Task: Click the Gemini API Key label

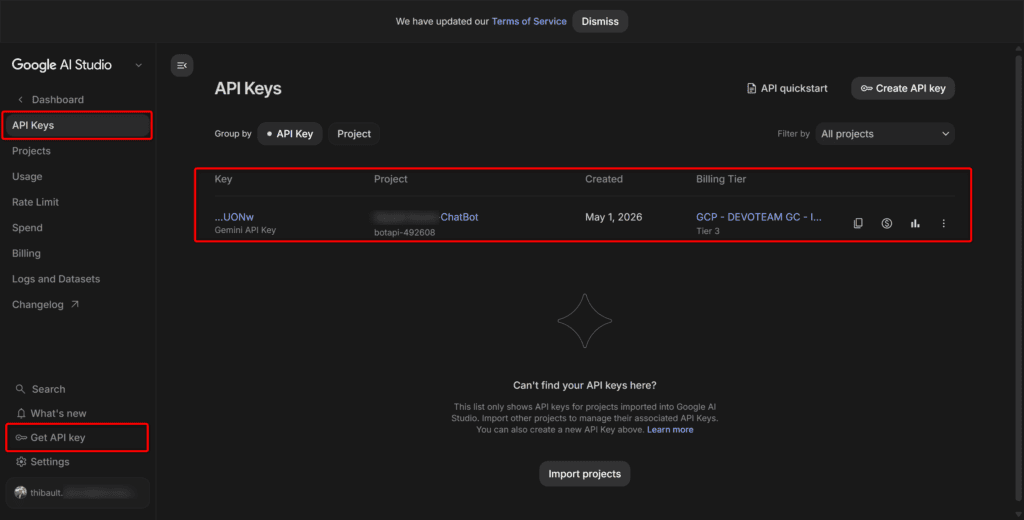Action: tap(246, 230)
